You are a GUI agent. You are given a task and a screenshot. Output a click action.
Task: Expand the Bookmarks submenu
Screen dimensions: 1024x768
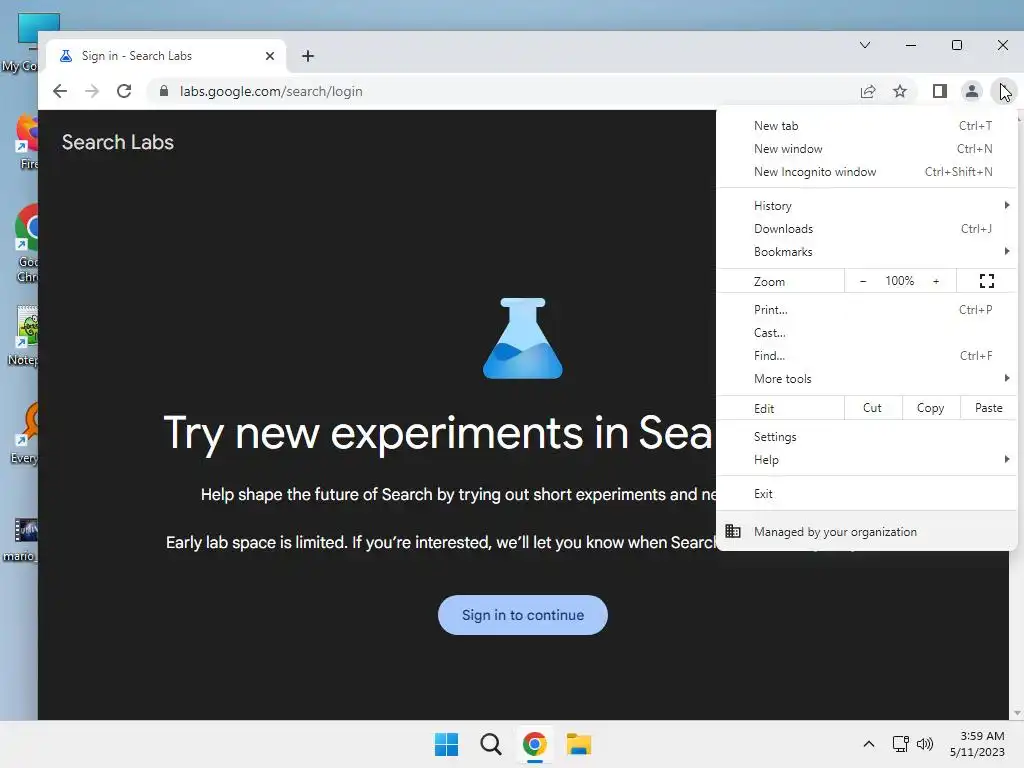pos(867,252)
